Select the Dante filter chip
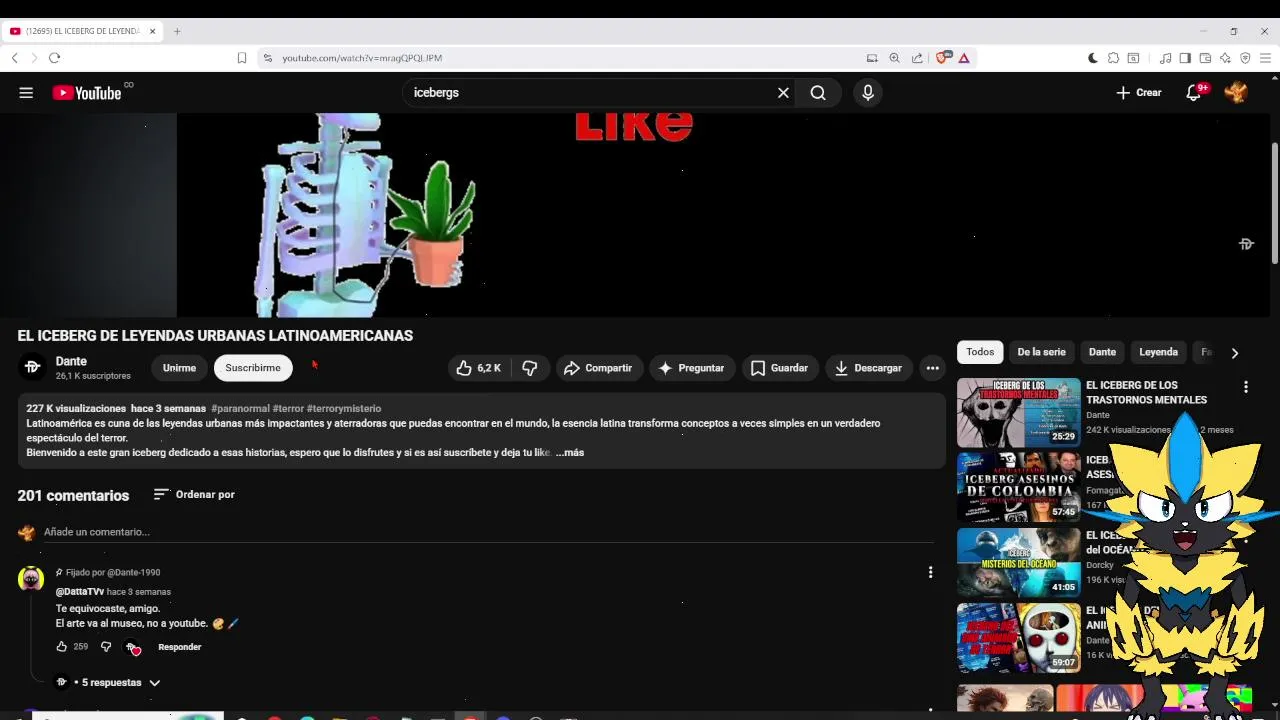The image size is (1280, 720). (x=1102, y=352)
